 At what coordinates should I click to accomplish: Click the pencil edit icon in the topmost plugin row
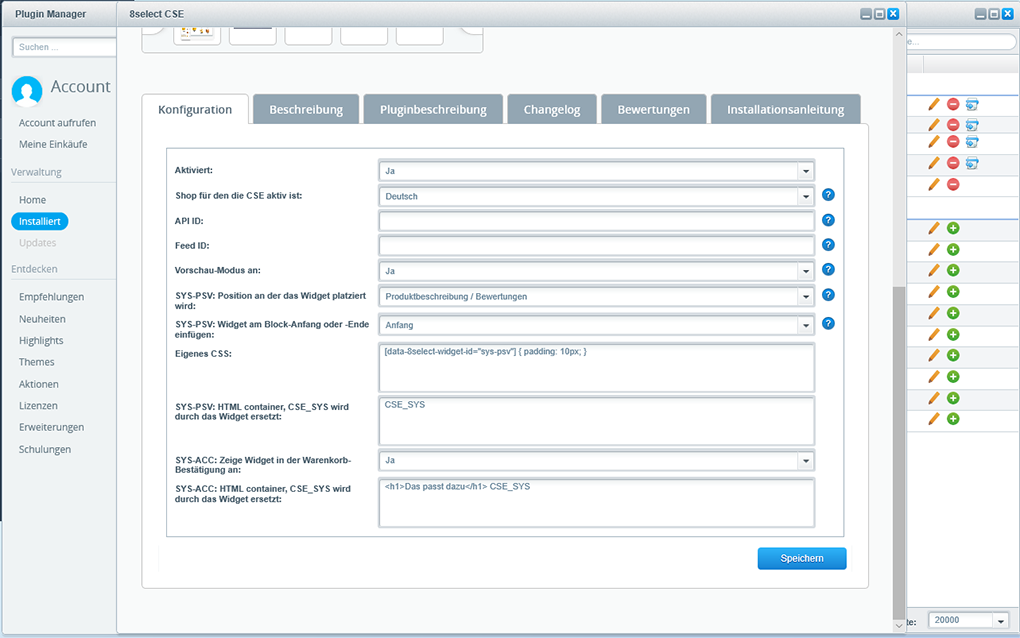point(934,103)
